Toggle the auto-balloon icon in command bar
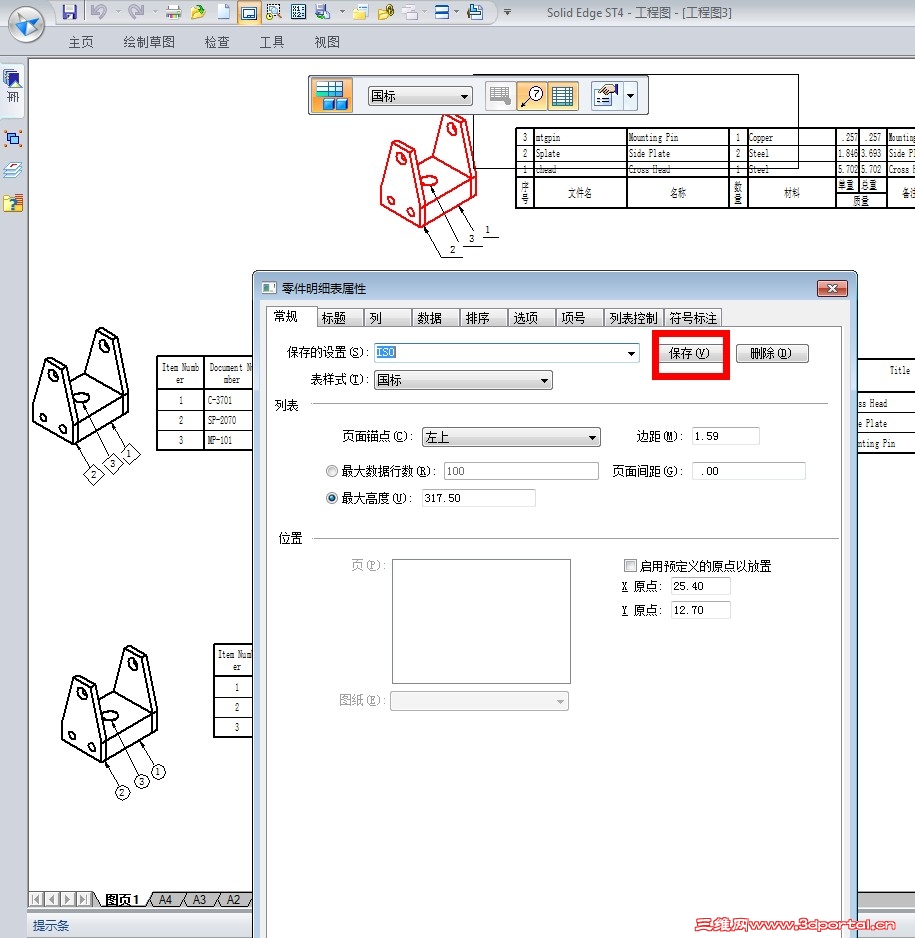The height and width of the screenshot is (938, 915). pos(531,96)
